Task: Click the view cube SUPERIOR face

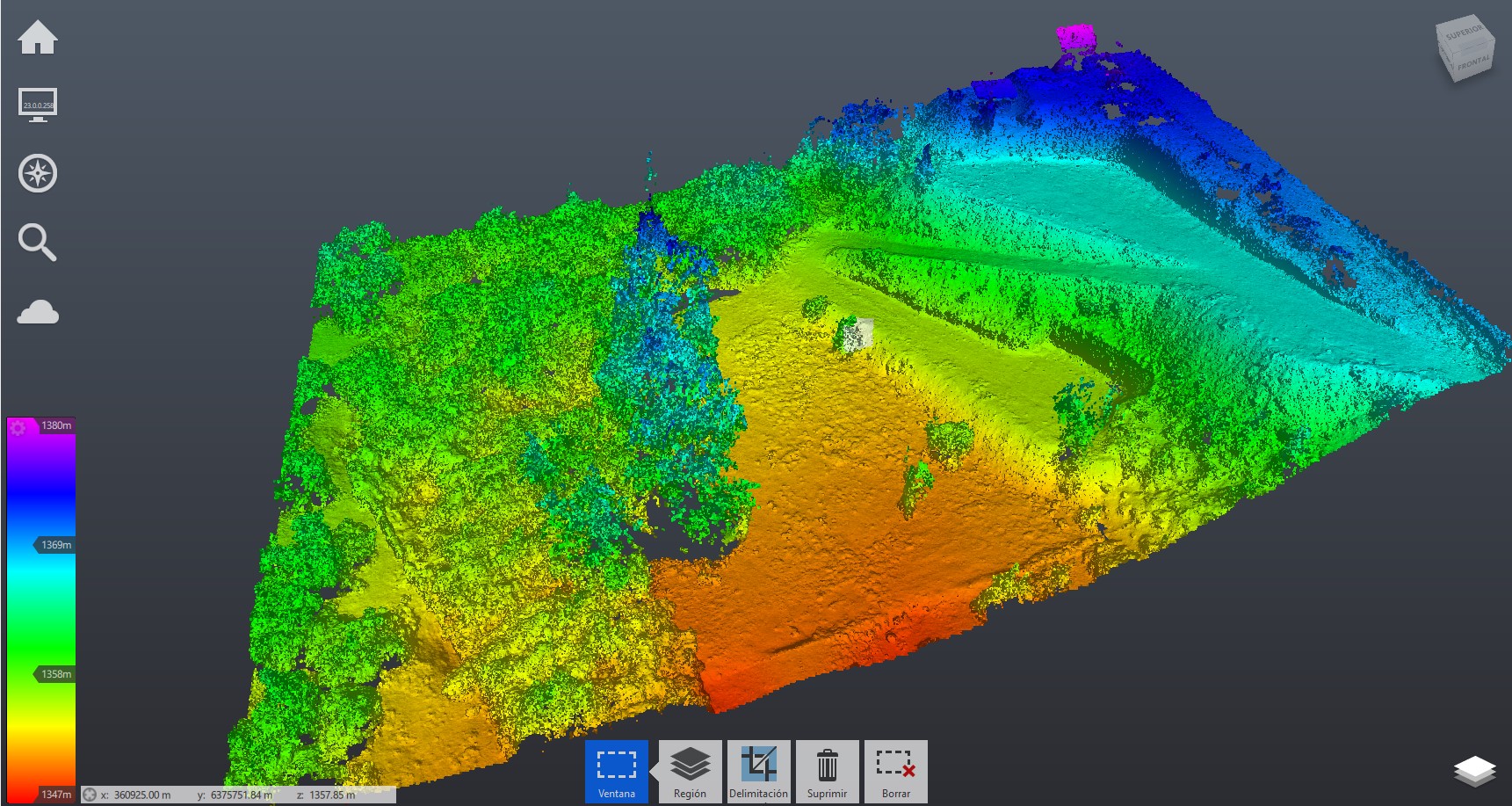Action: [1464, 34]
